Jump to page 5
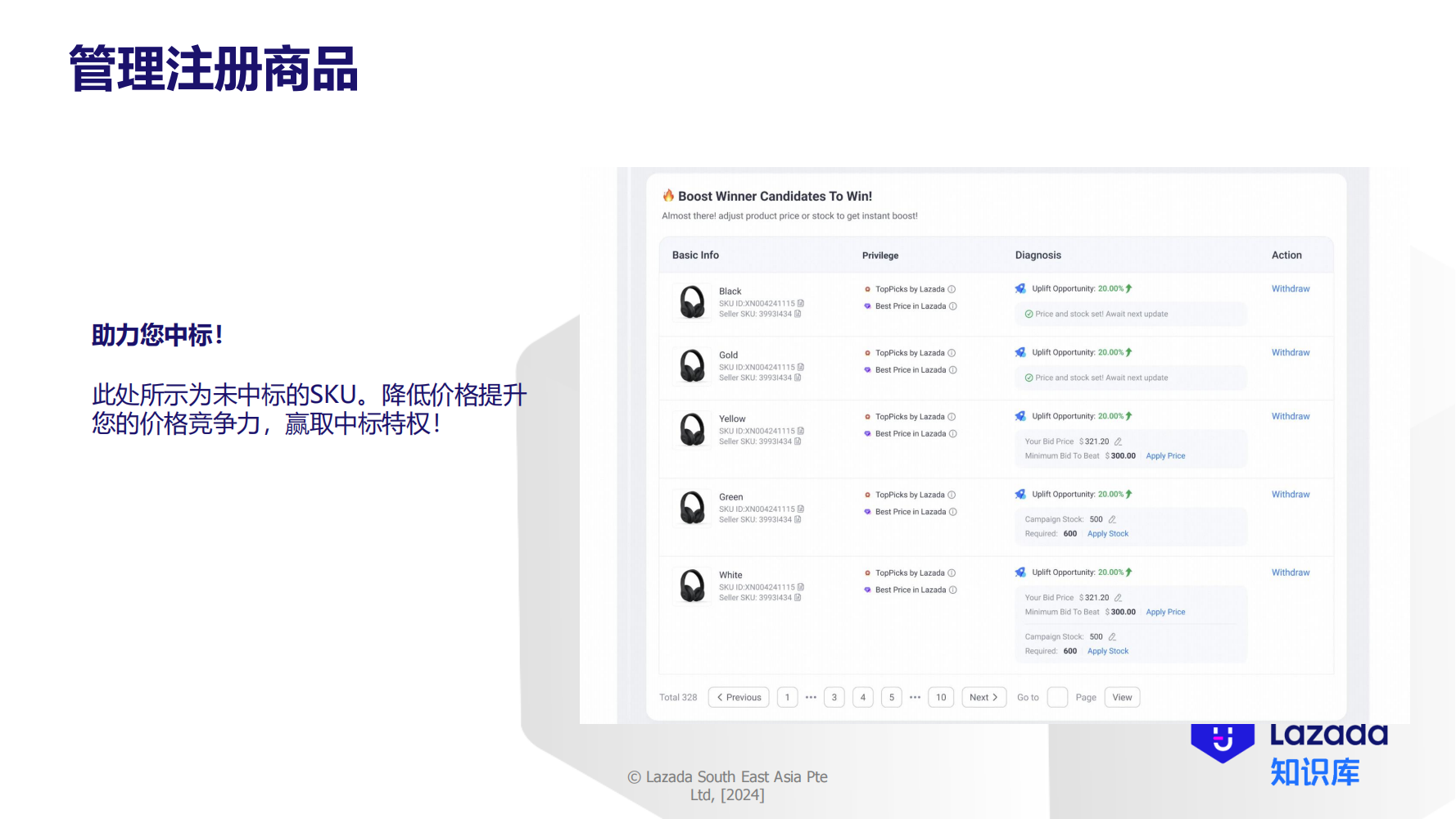Image resolution: width=1456 pixels, height=819 pixels. click(892, 698)
